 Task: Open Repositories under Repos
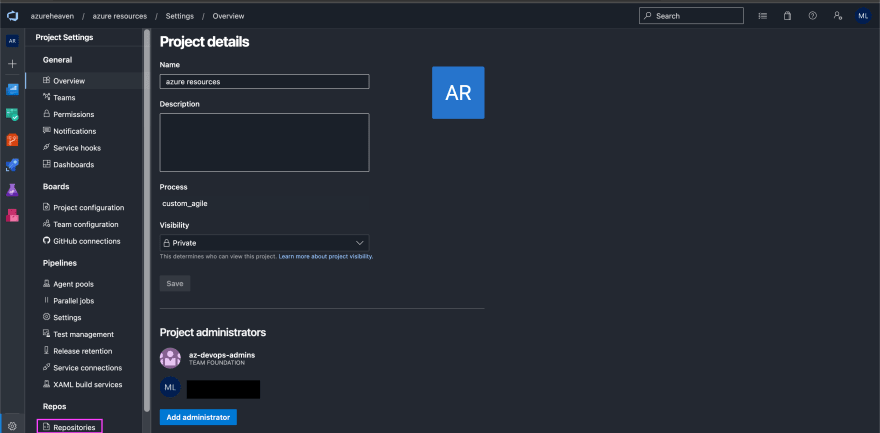(x=70, y=427)
